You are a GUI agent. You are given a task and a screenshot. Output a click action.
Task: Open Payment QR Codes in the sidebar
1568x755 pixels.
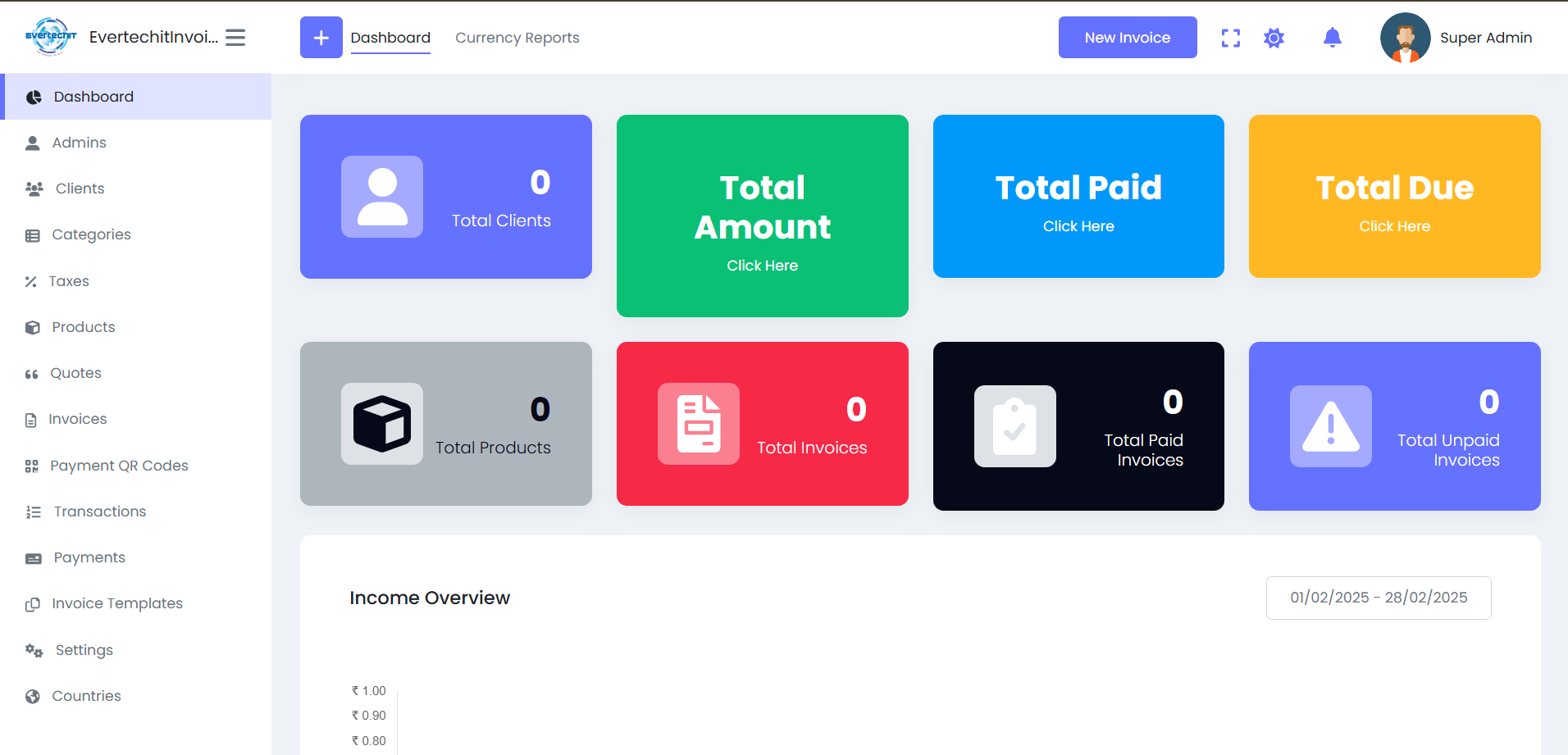tap(119, 466)
